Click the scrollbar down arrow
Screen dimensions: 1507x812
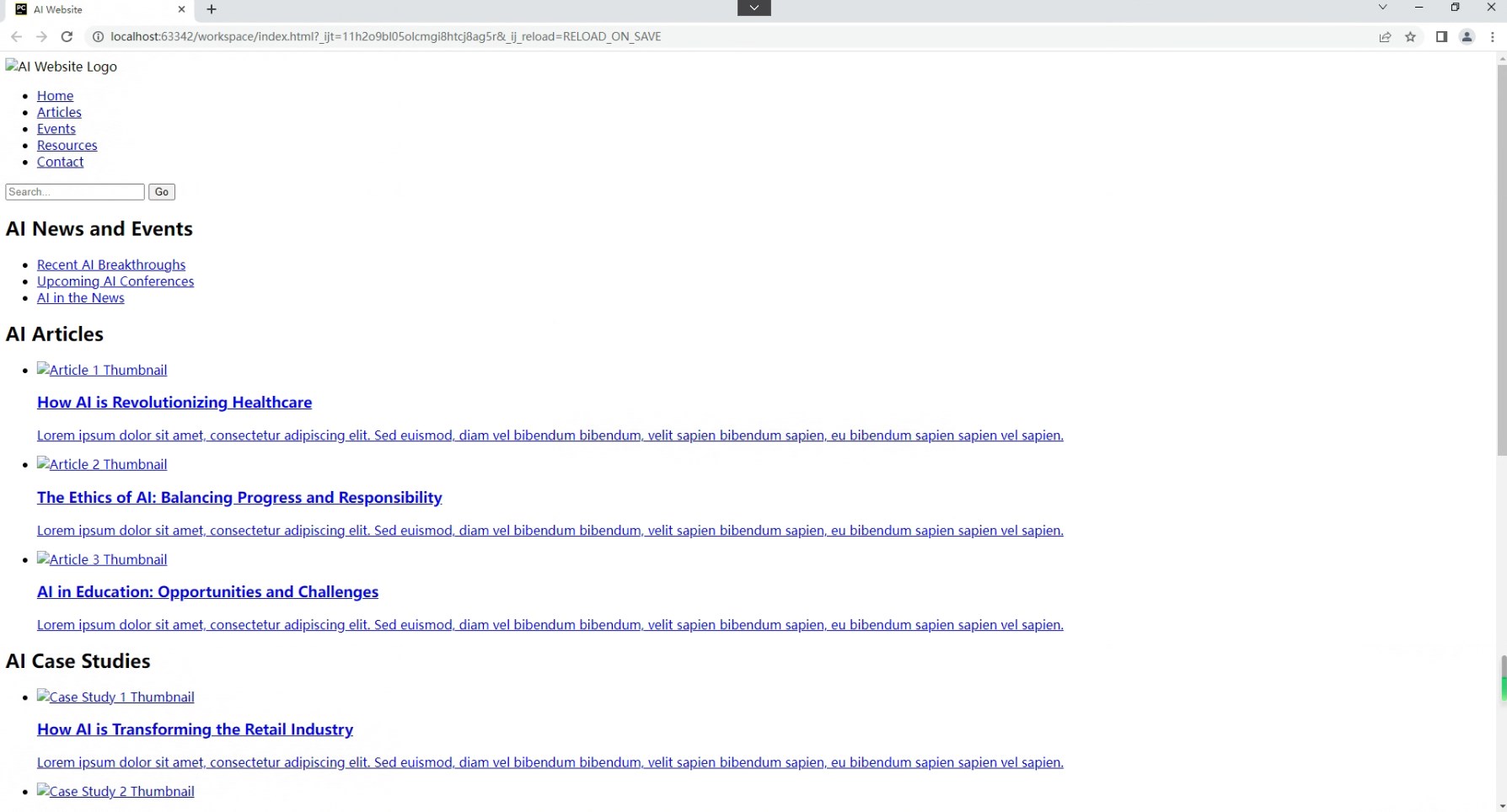coord(1501,806)
